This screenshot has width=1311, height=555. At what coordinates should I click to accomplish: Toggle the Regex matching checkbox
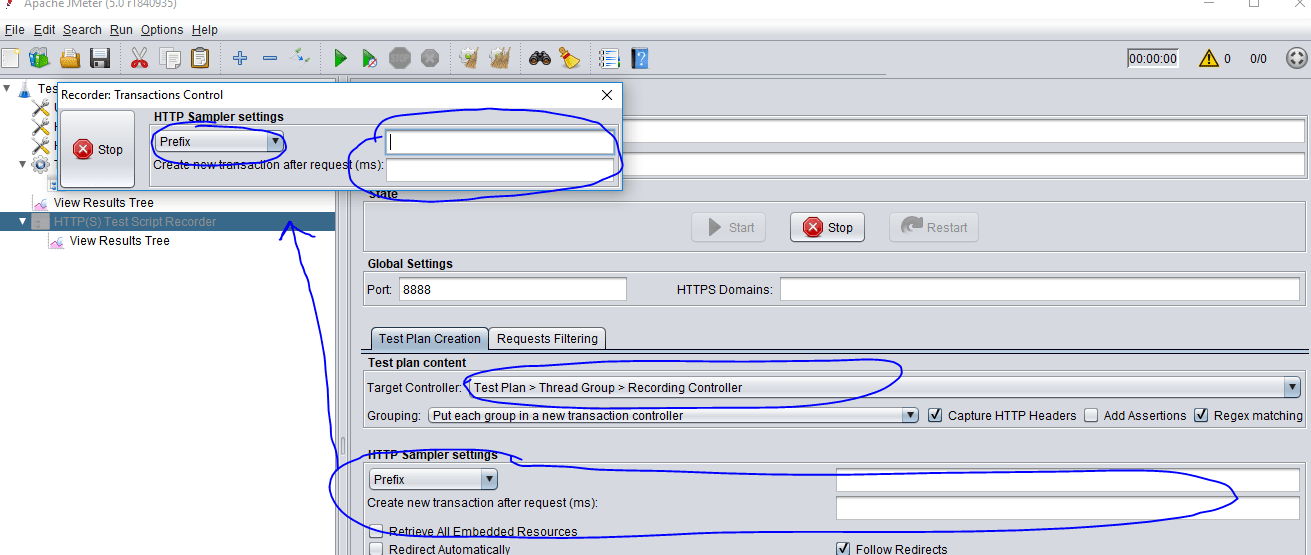pos(1201,415)
